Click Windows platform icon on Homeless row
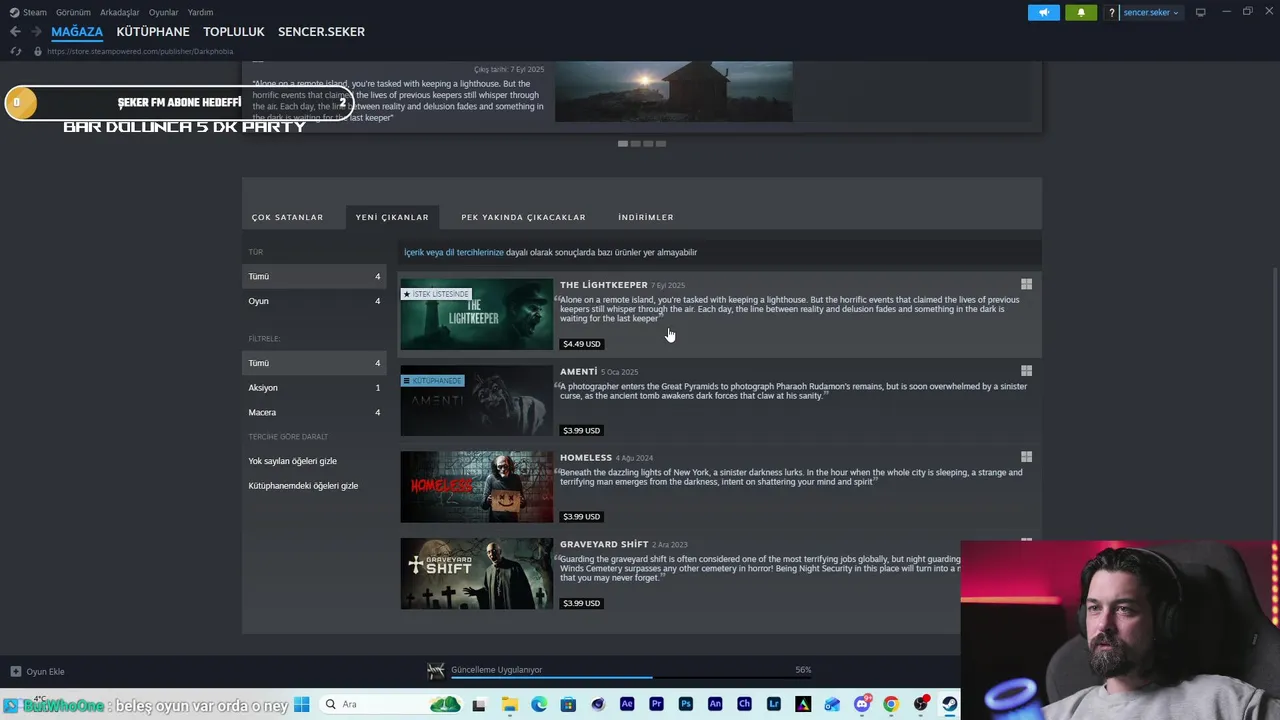Image resolution: width=1280 pixels, height=720 pixels. 1026,457
